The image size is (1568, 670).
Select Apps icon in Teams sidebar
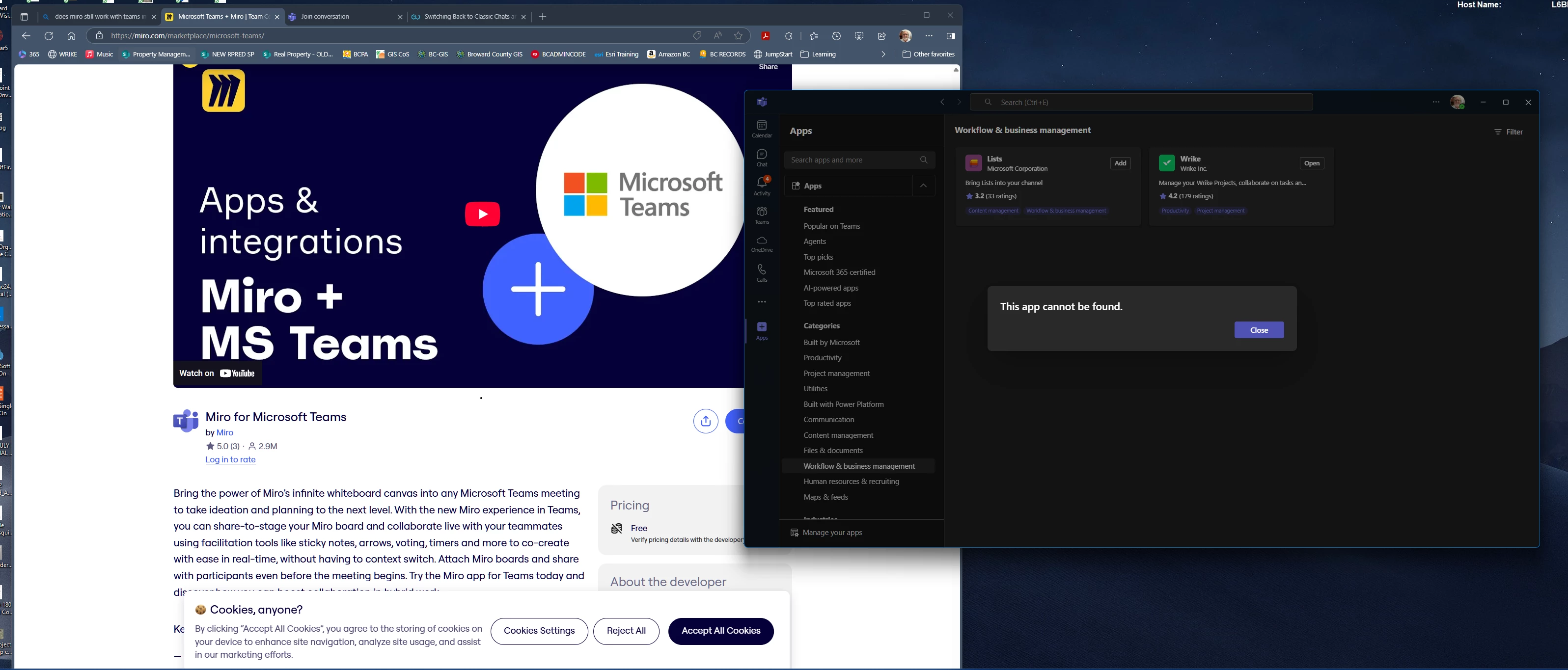point(762,331)
